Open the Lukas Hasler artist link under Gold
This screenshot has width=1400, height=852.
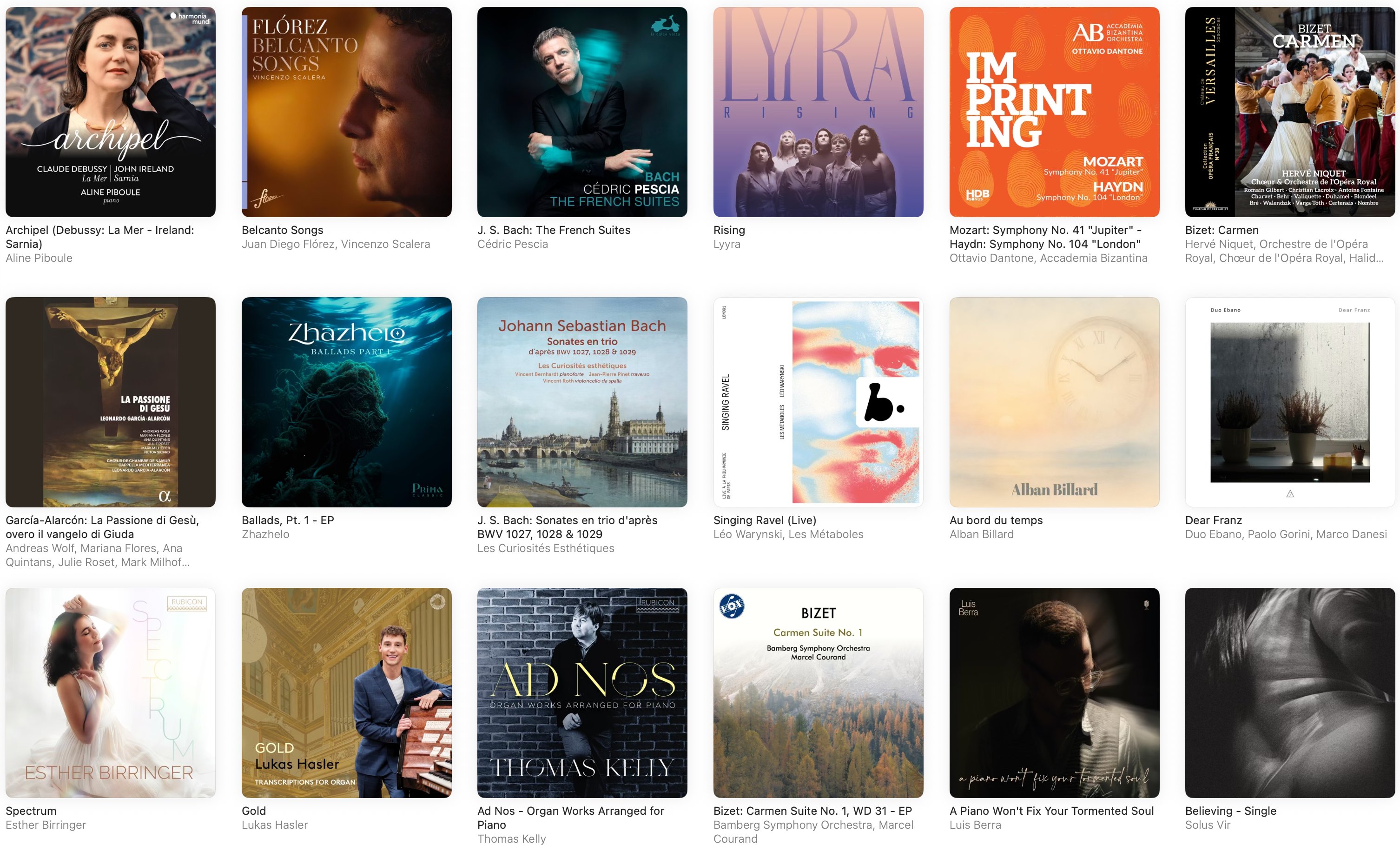tap(274, 825)
